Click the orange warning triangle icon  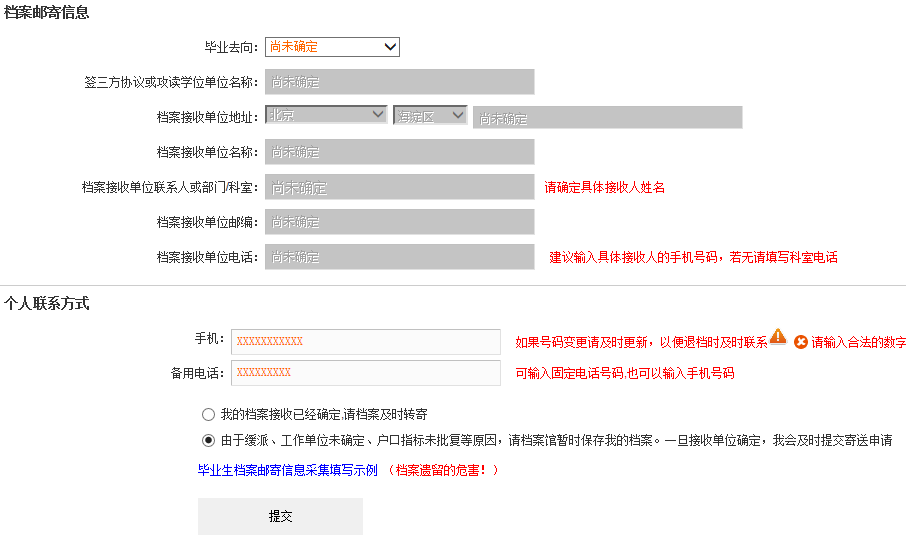pos(778,338)
